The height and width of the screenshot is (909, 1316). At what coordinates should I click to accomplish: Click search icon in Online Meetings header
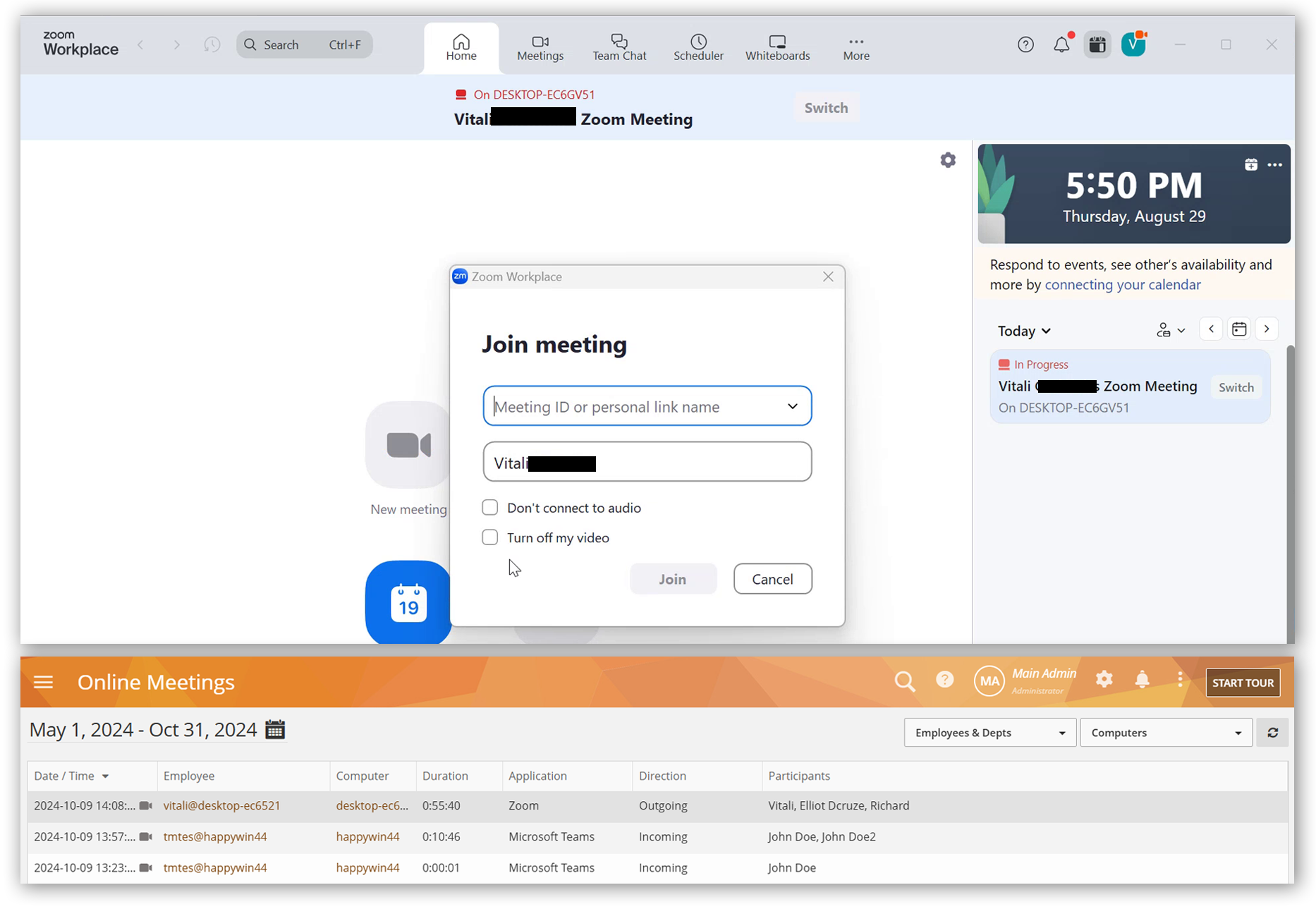coord(905,681)
